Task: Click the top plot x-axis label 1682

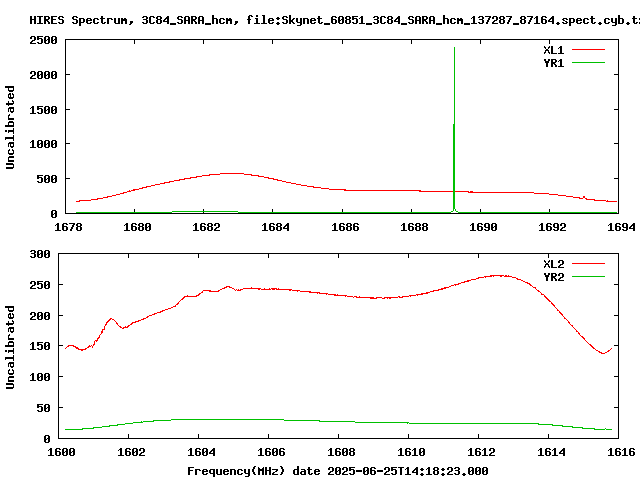Action: (x=206, y=227)
